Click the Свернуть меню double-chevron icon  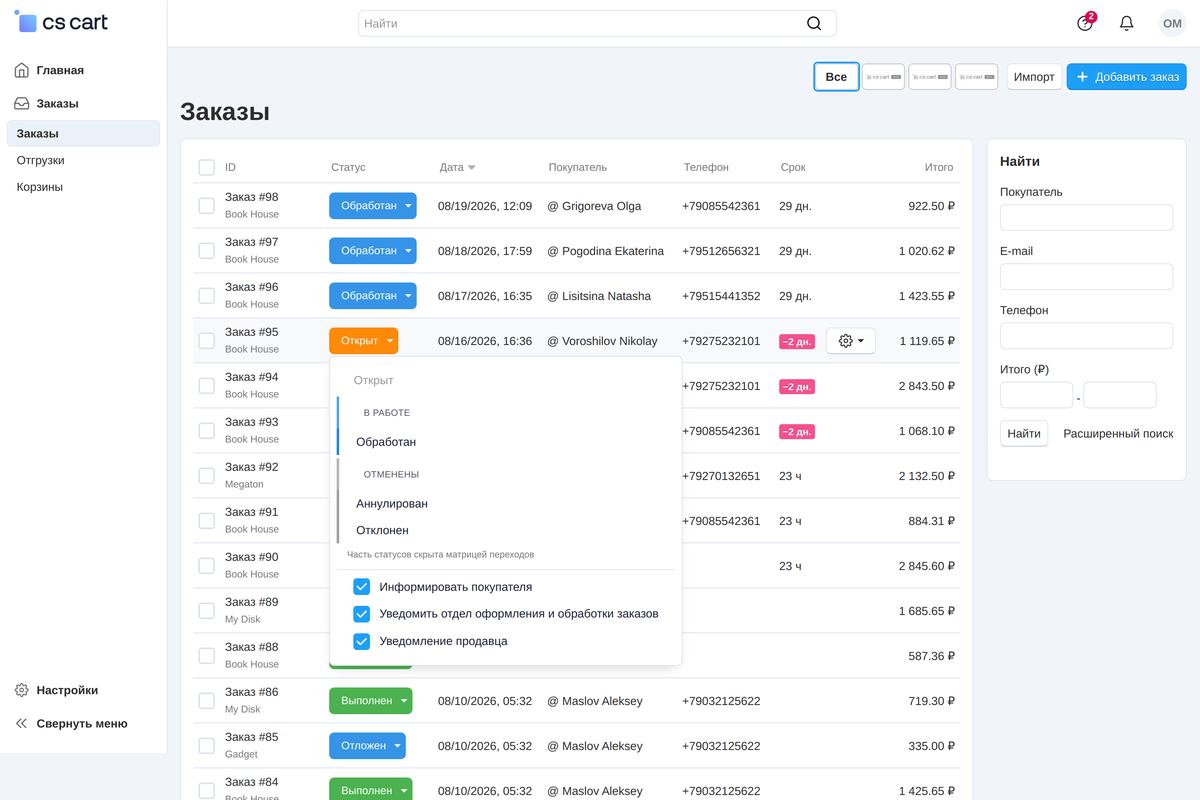21,724
